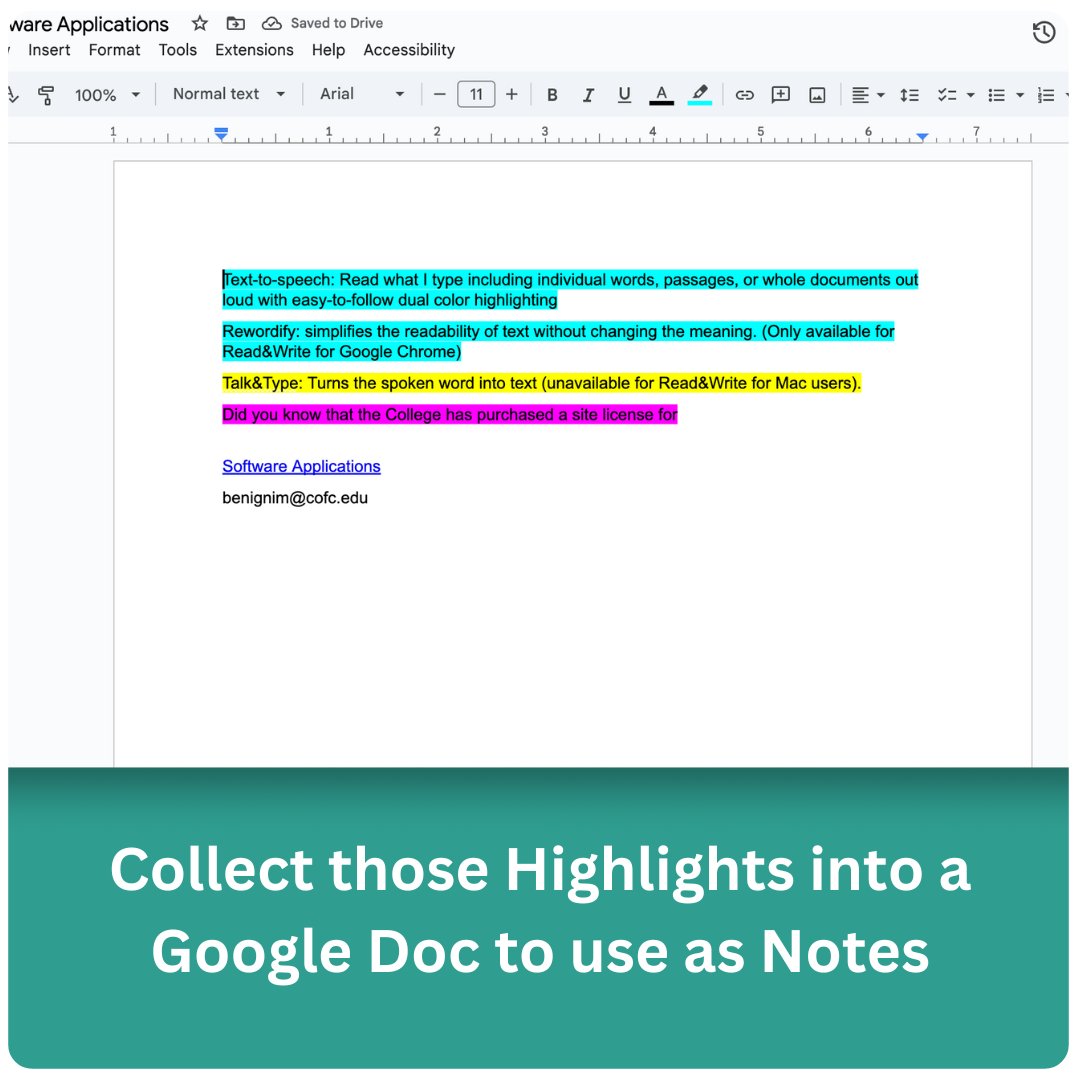Click the insert image icon
Screen dimensions: 1080x1080
click(817, 95)
